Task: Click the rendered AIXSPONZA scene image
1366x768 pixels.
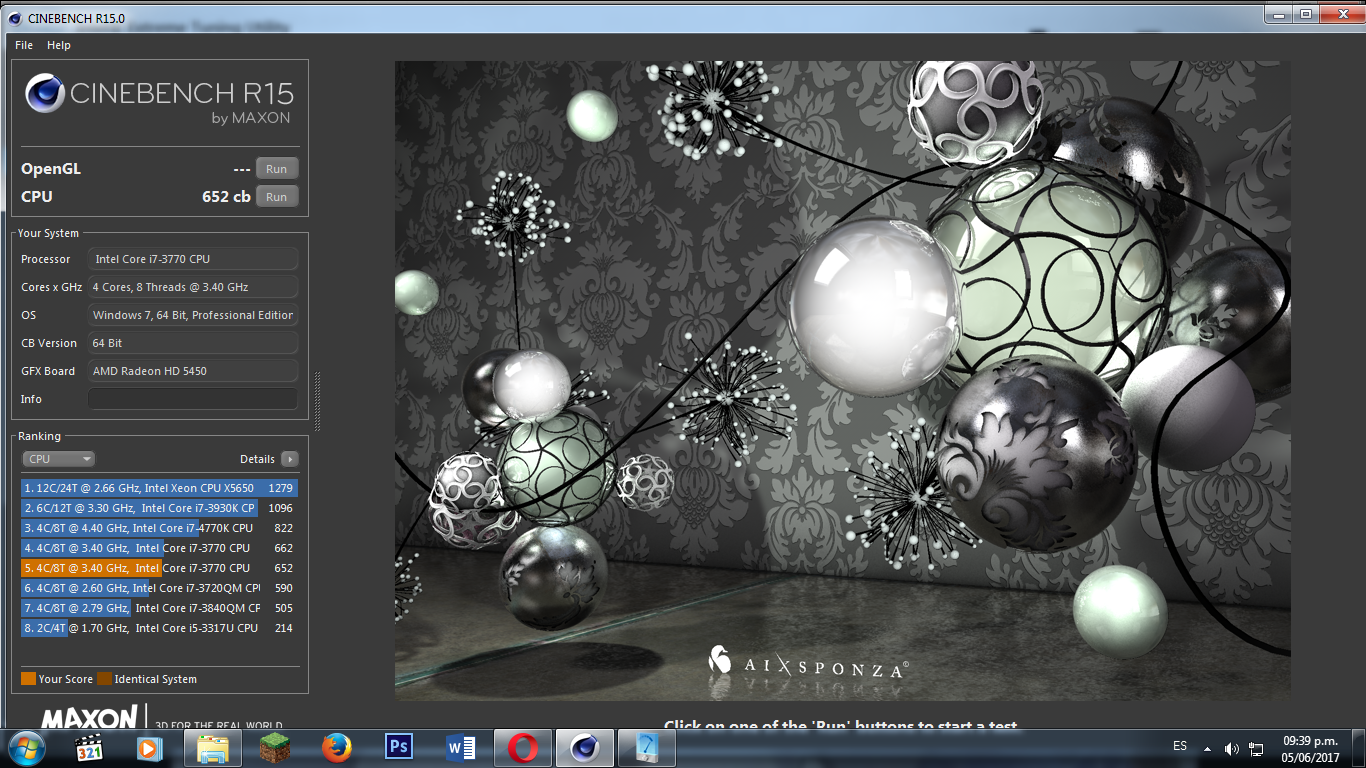Action: 842,380
